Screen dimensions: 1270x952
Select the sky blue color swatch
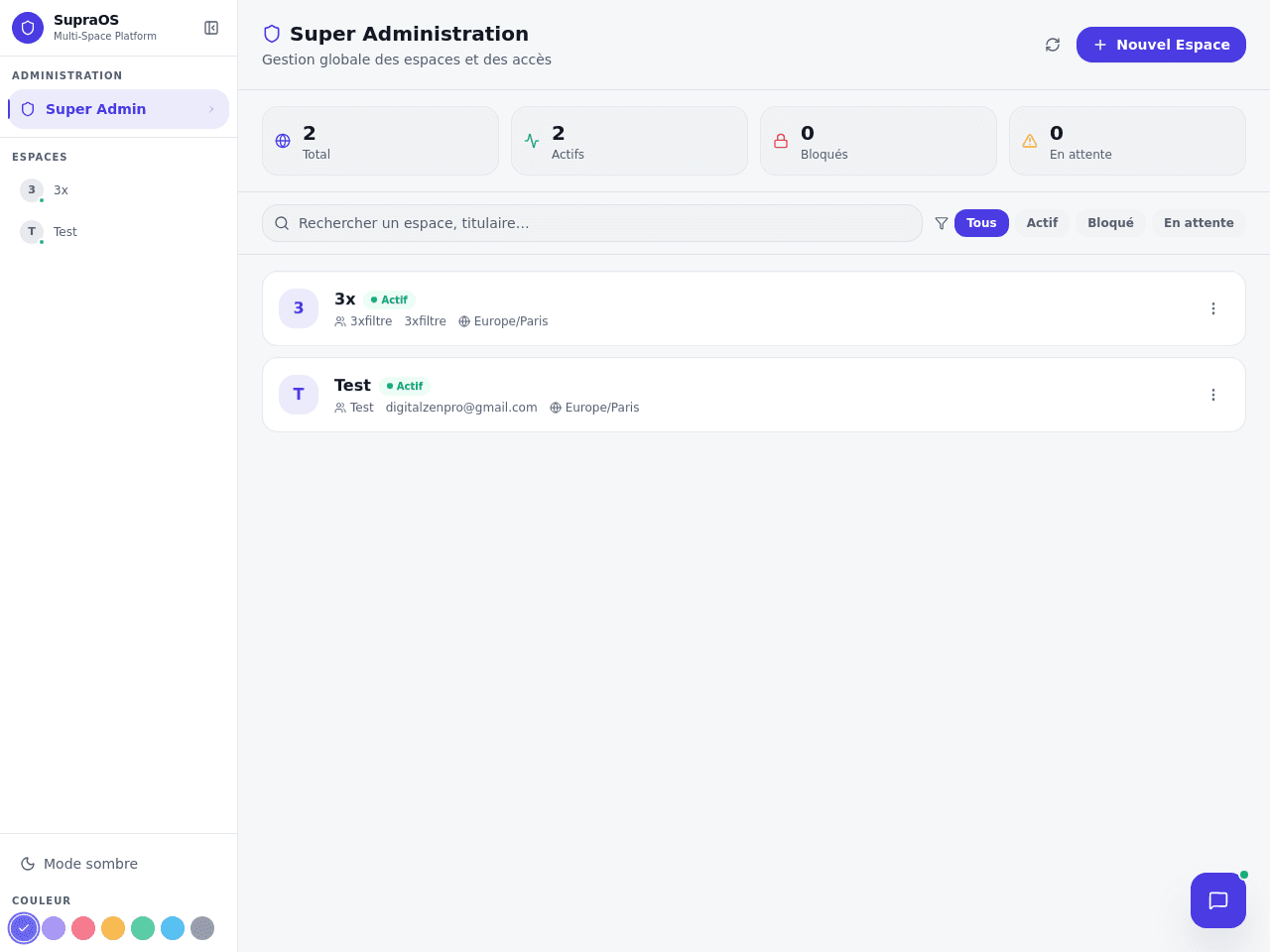tap(173, 928)
